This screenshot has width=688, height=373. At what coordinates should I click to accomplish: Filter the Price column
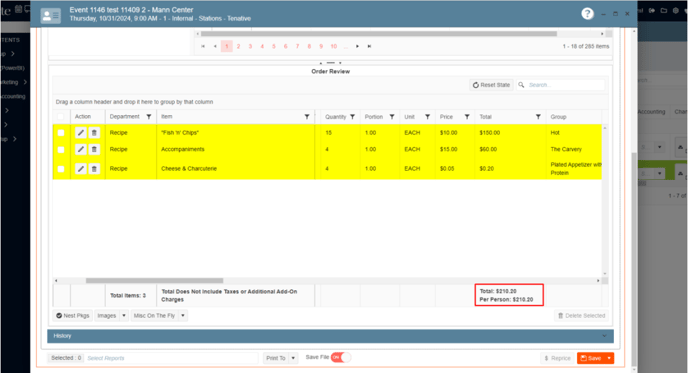pyautogui.click(x=467, y=117)
